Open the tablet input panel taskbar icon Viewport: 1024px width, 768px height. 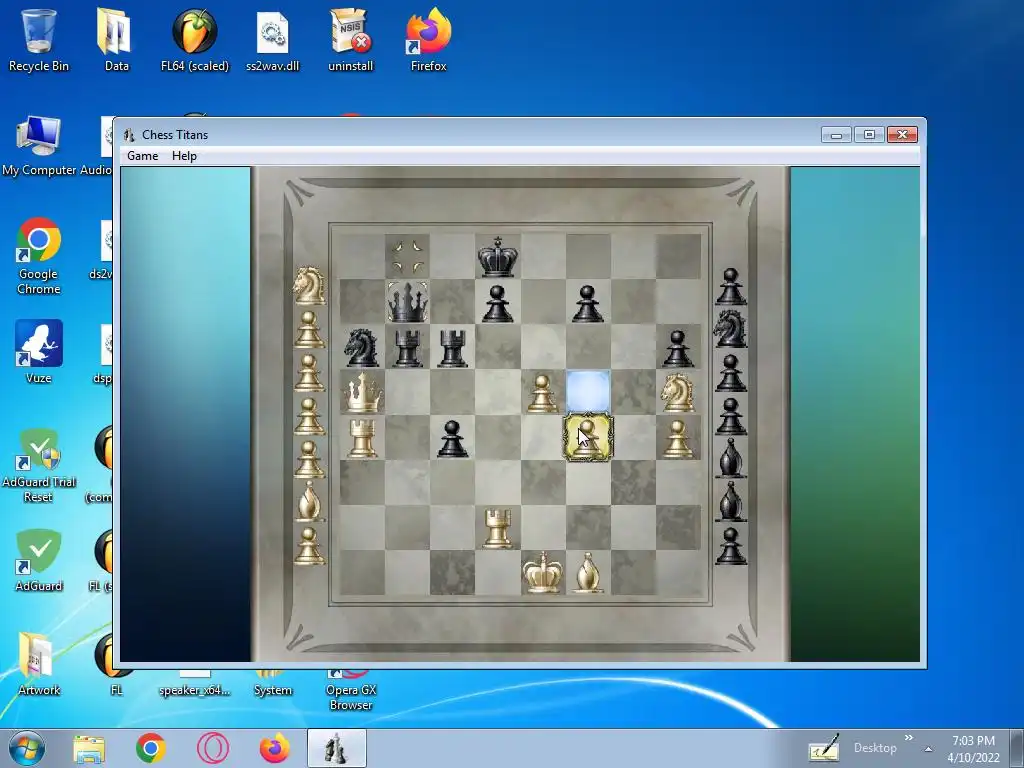(x=824, y=748)
